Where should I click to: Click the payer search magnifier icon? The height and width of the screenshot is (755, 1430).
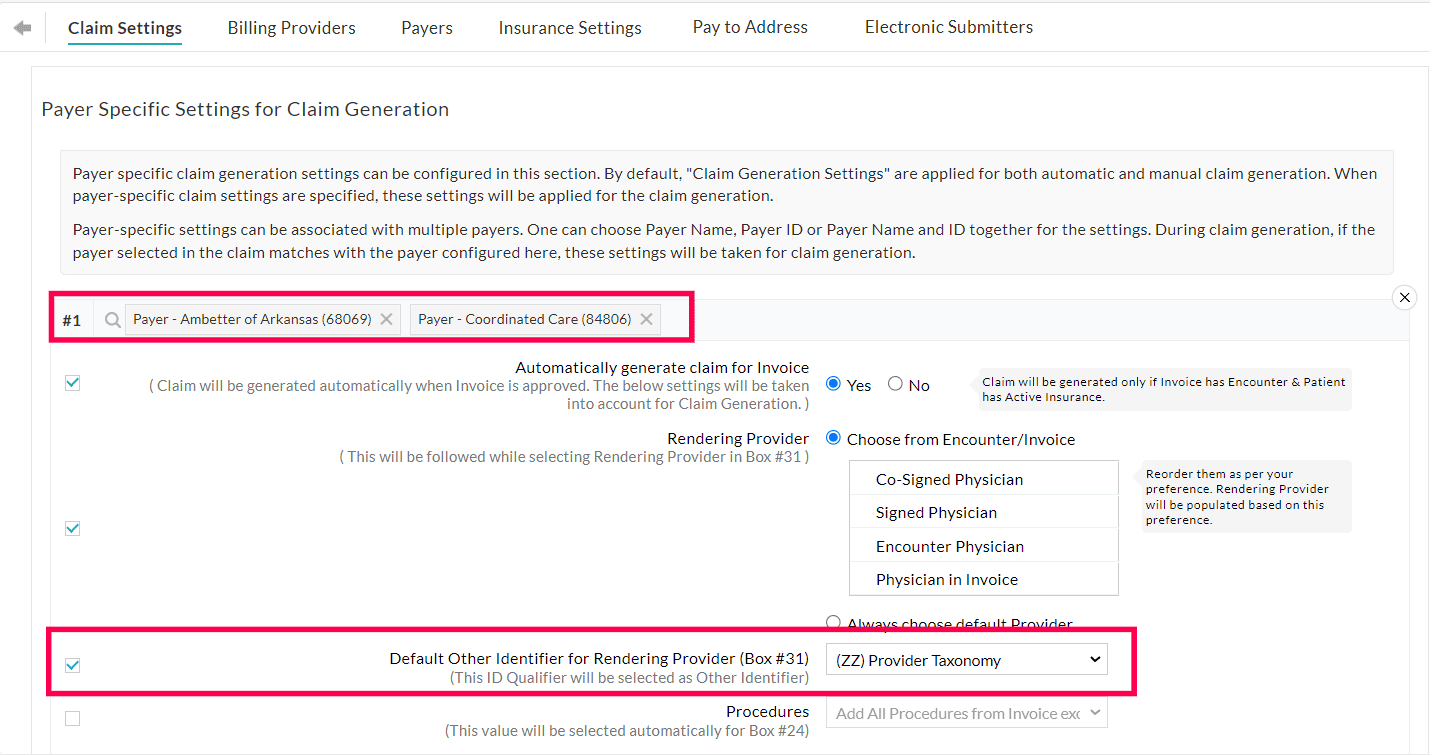tap(113, 320)
